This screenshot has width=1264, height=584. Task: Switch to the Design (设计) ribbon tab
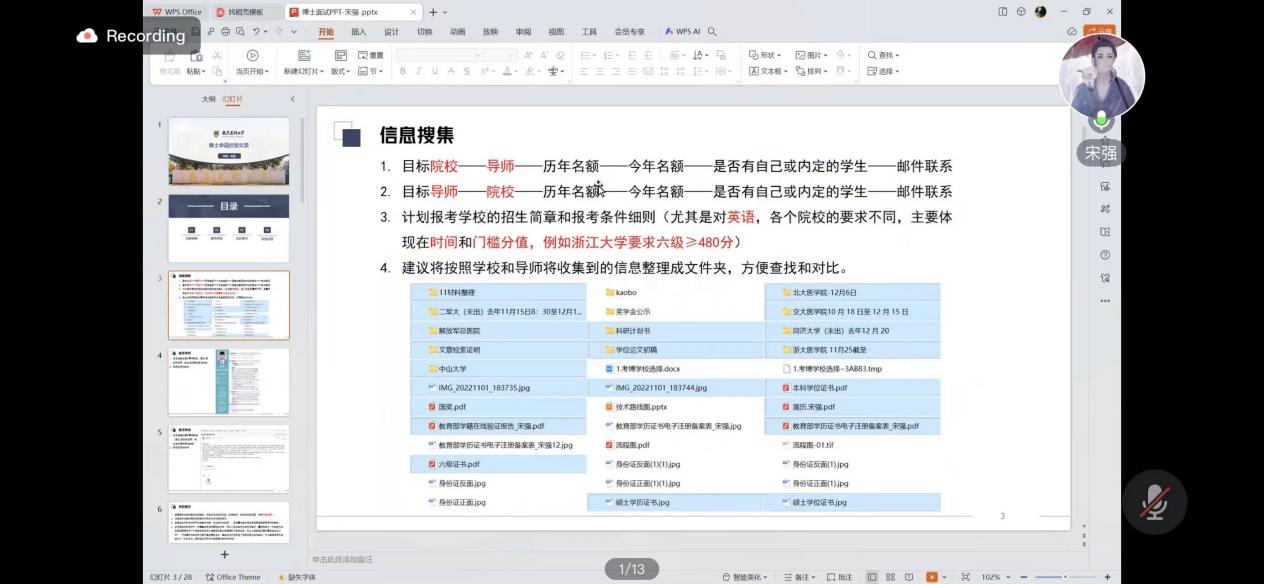click(x=391, y=32)
